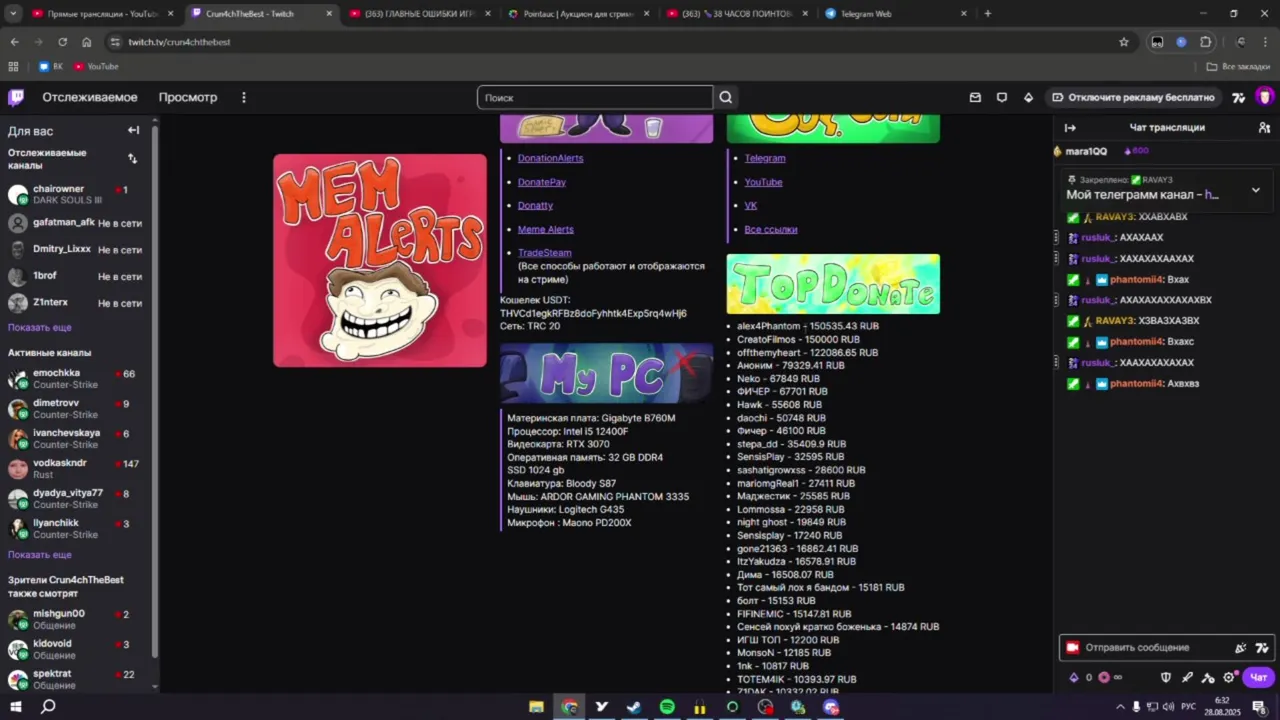Click the purple Chat button
The width and height of the screenshot is (1280, 720).
[1258, 677]
